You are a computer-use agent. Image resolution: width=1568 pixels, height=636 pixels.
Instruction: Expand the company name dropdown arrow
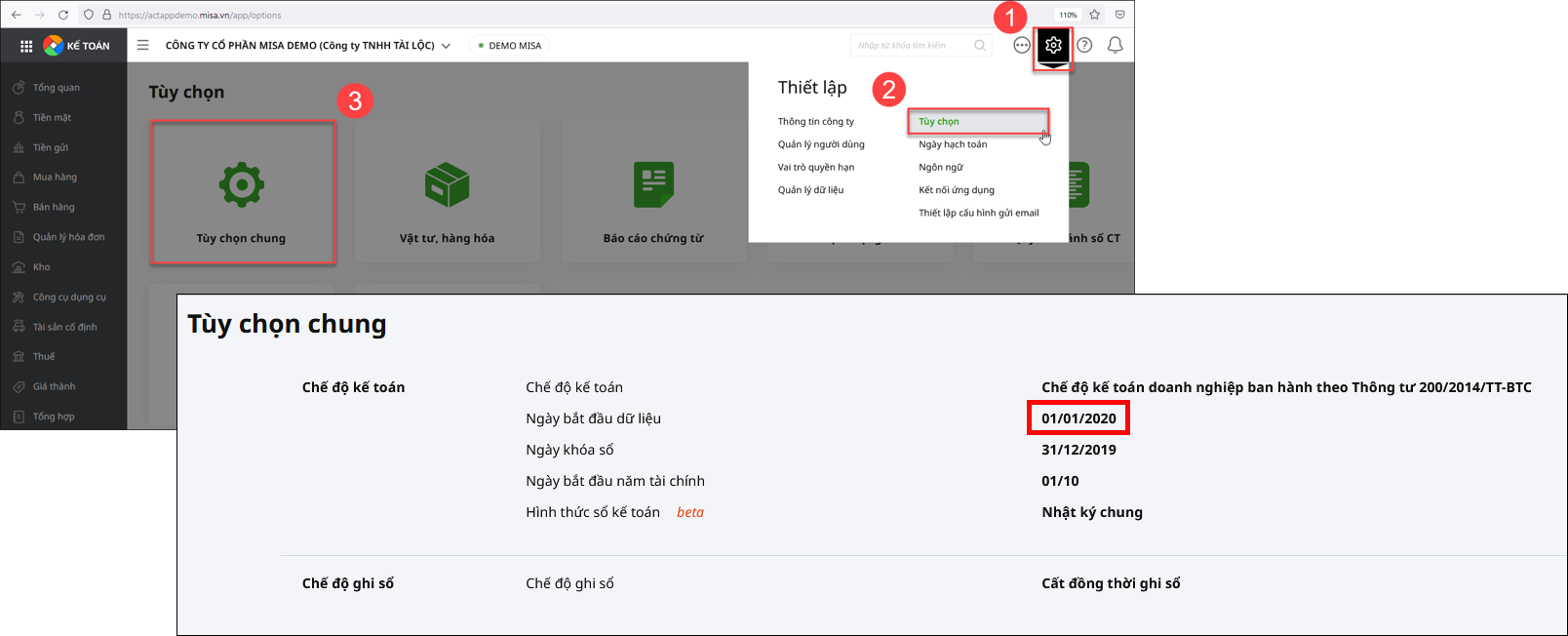click(x=447, y=46)
